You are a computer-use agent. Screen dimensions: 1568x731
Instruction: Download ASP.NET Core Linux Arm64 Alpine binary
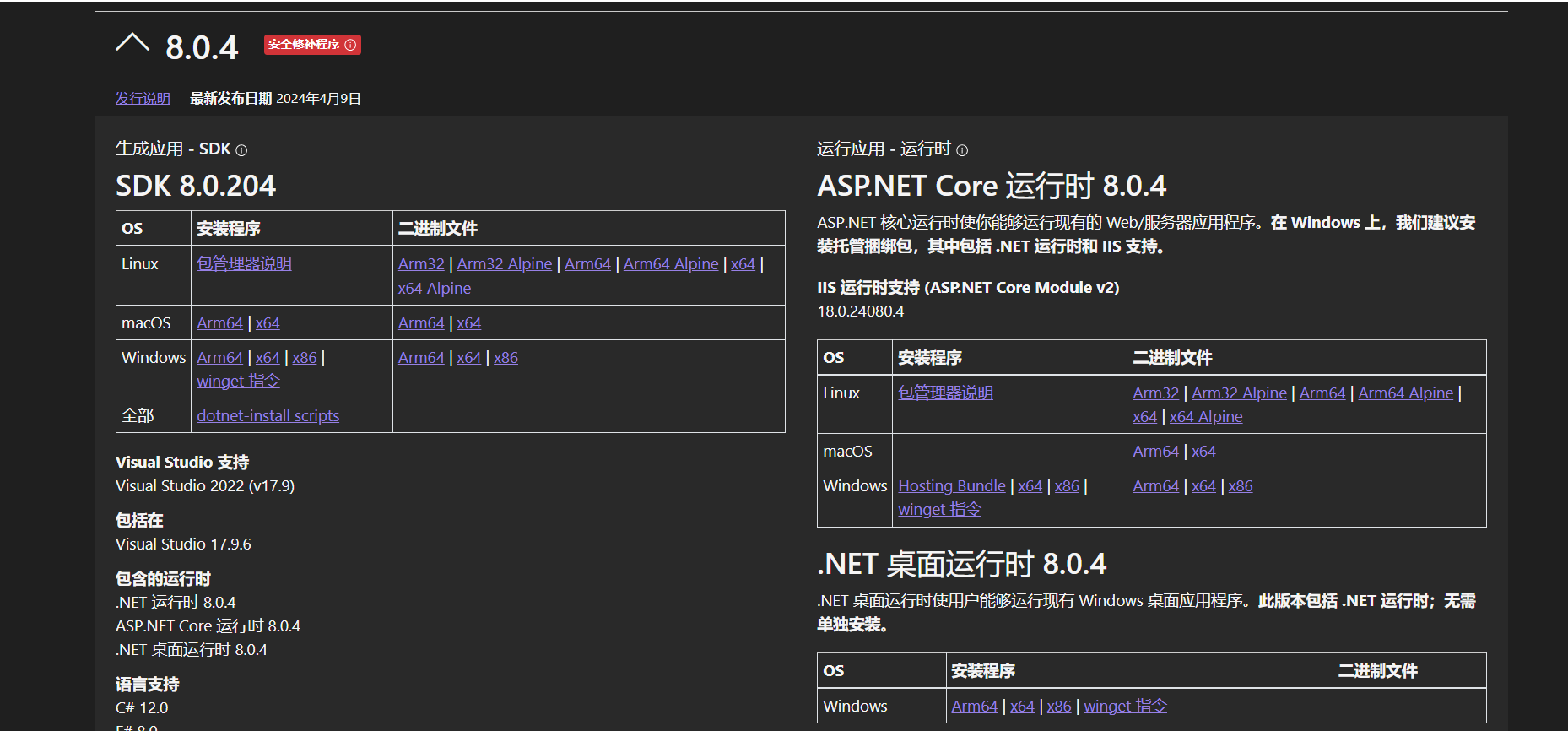pyautogui.click(x=1406, y=393)
